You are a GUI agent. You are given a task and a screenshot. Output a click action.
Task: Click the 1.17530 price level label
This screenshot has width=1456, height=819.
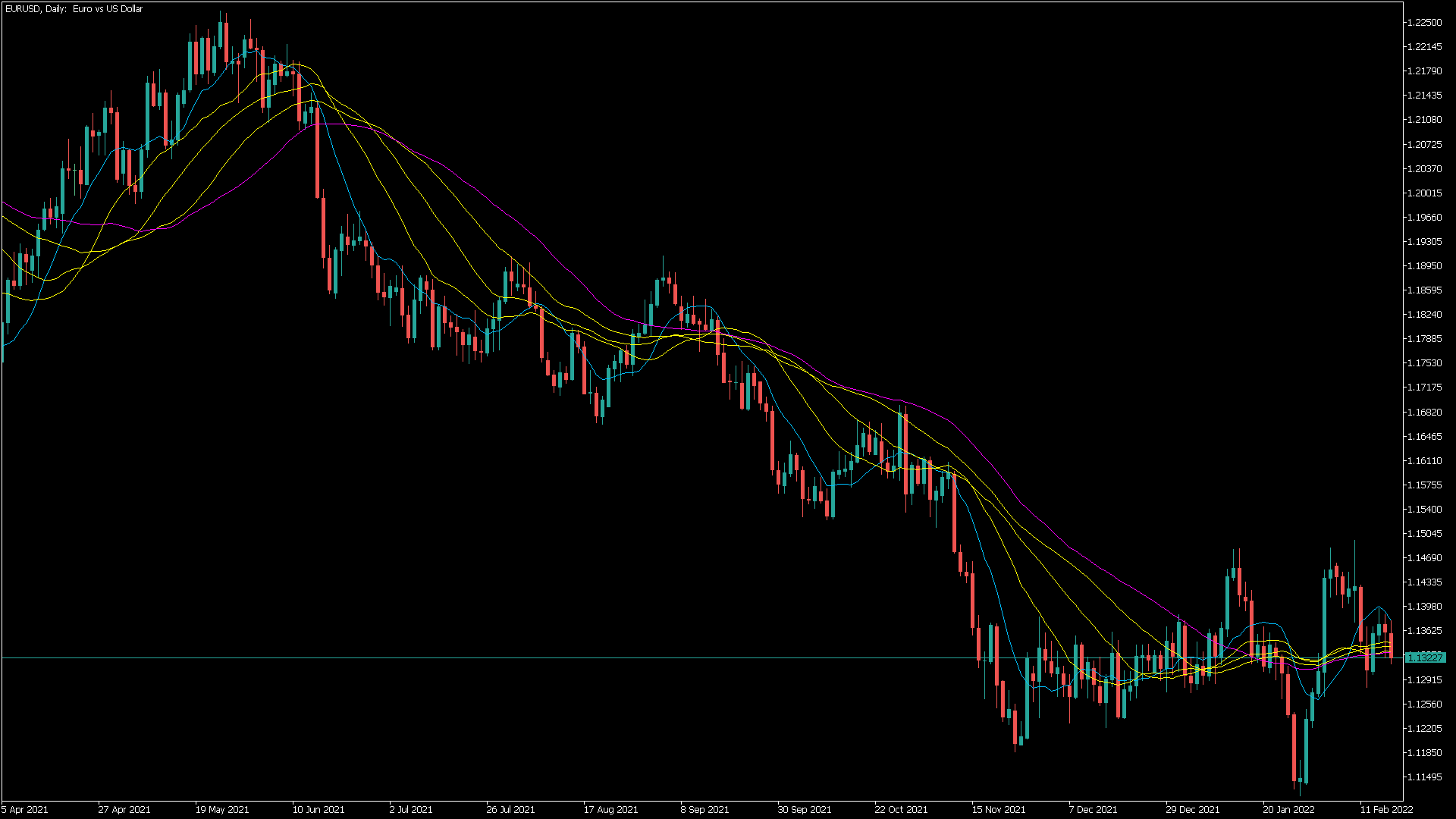click(1424, 363)
